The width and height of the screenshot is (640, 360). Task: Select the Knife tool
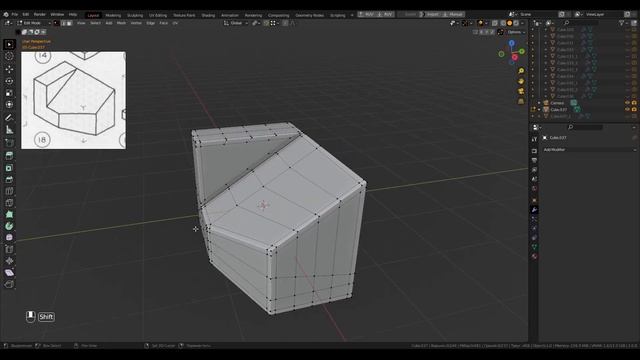(x=9, y=203)
